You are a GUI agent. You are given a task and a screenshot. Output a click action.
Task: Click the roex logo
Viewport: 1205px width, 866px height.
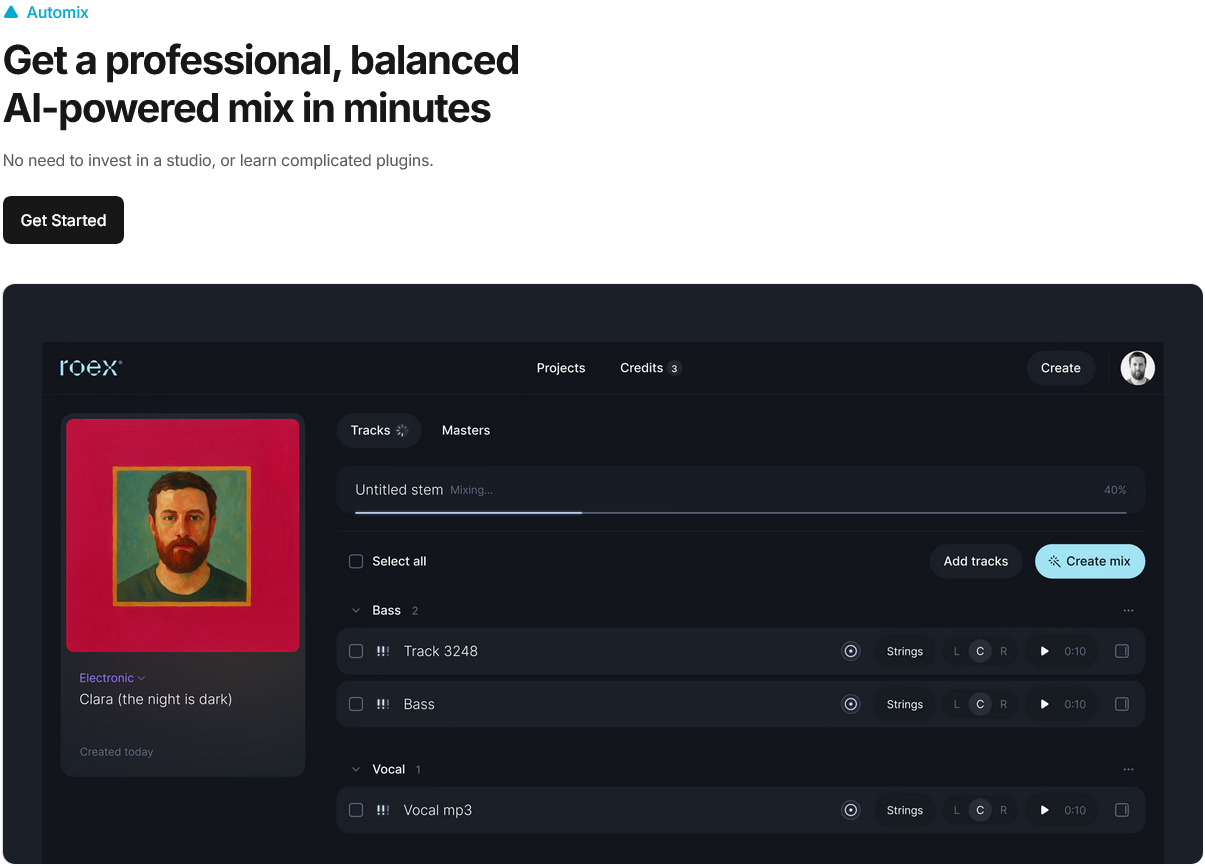tap(90, 367)
